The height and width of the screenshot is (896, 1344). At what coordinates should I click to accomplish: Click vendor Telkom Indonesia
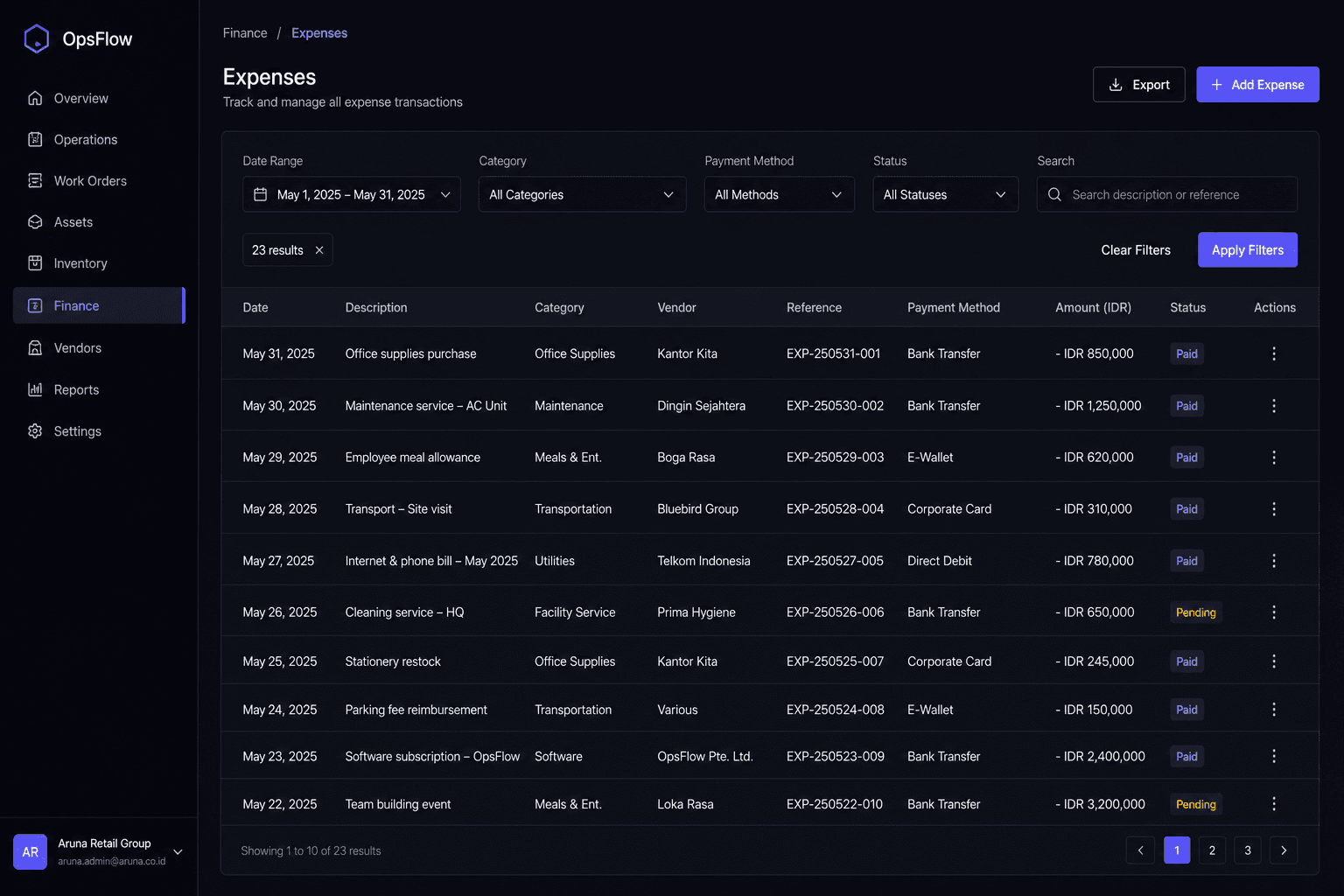click(x=703, y=561)
